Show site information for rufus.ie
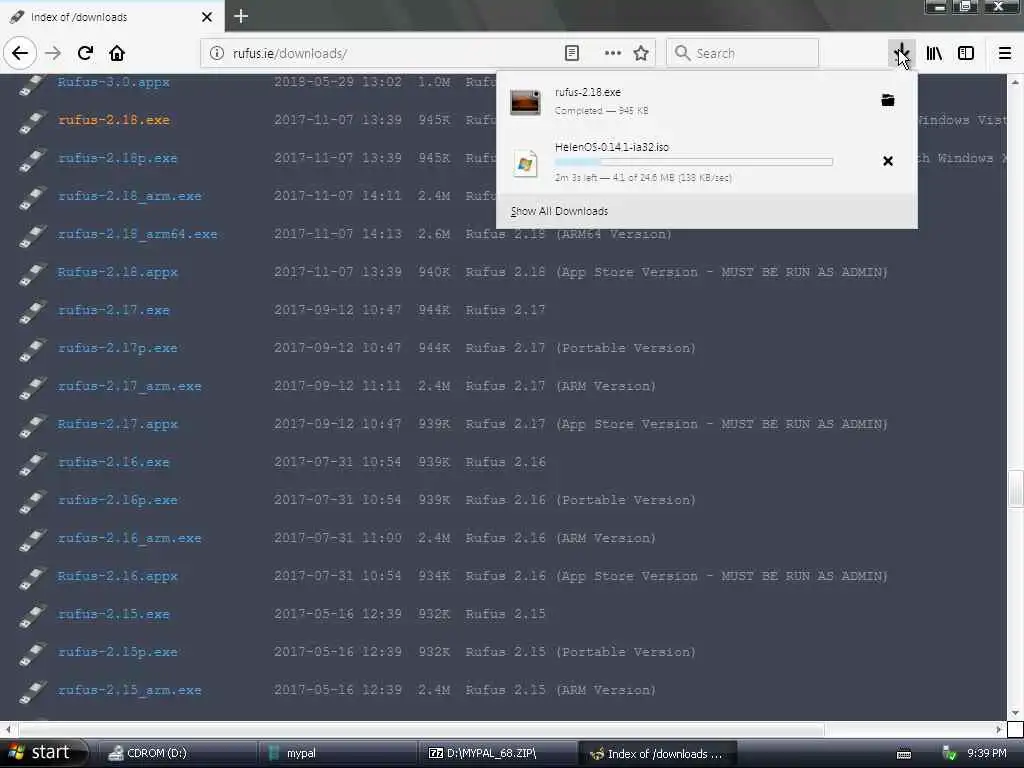1024x768 pixels. click(x=217, y=54)
